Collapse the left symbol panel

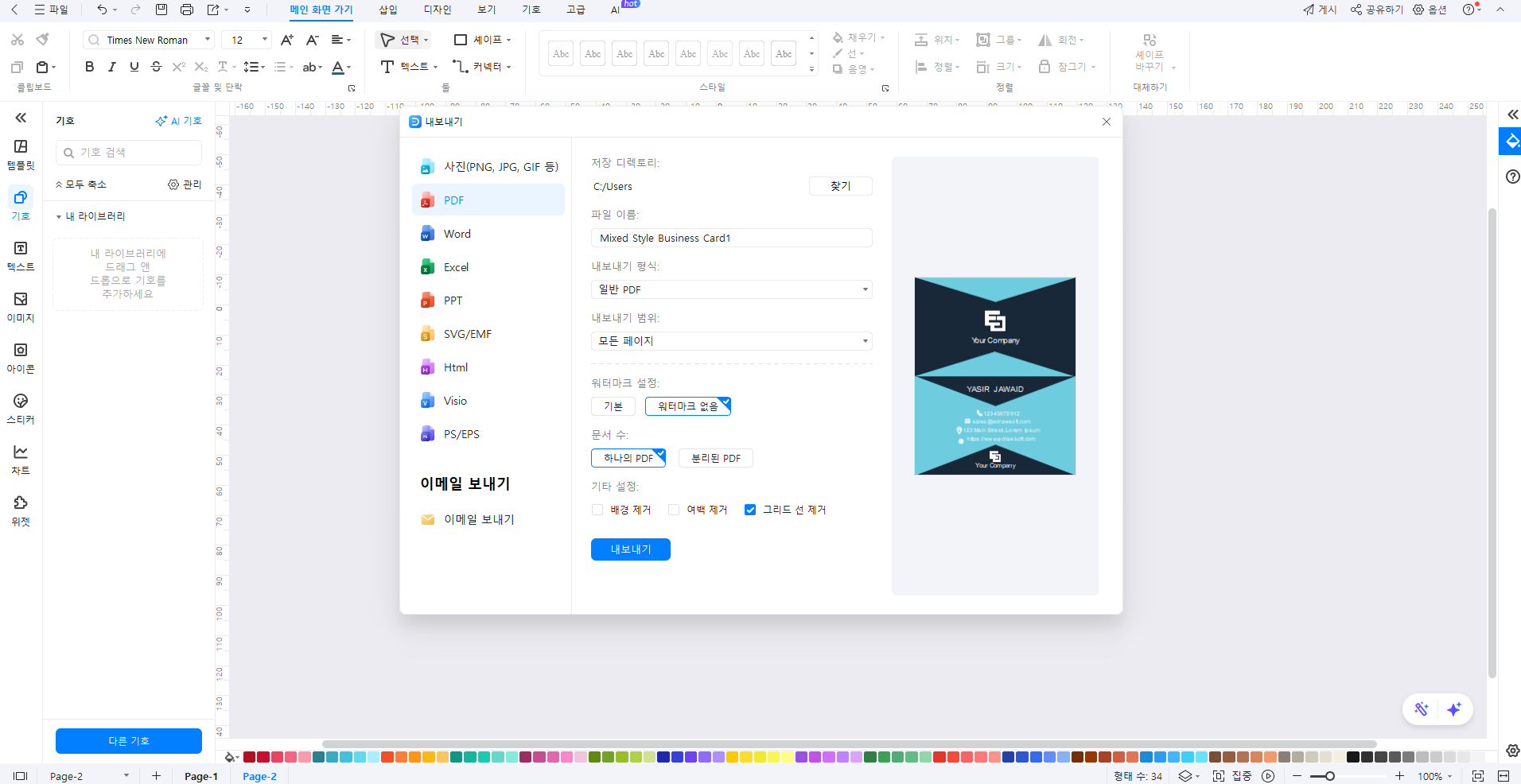(x=21, y=118)
